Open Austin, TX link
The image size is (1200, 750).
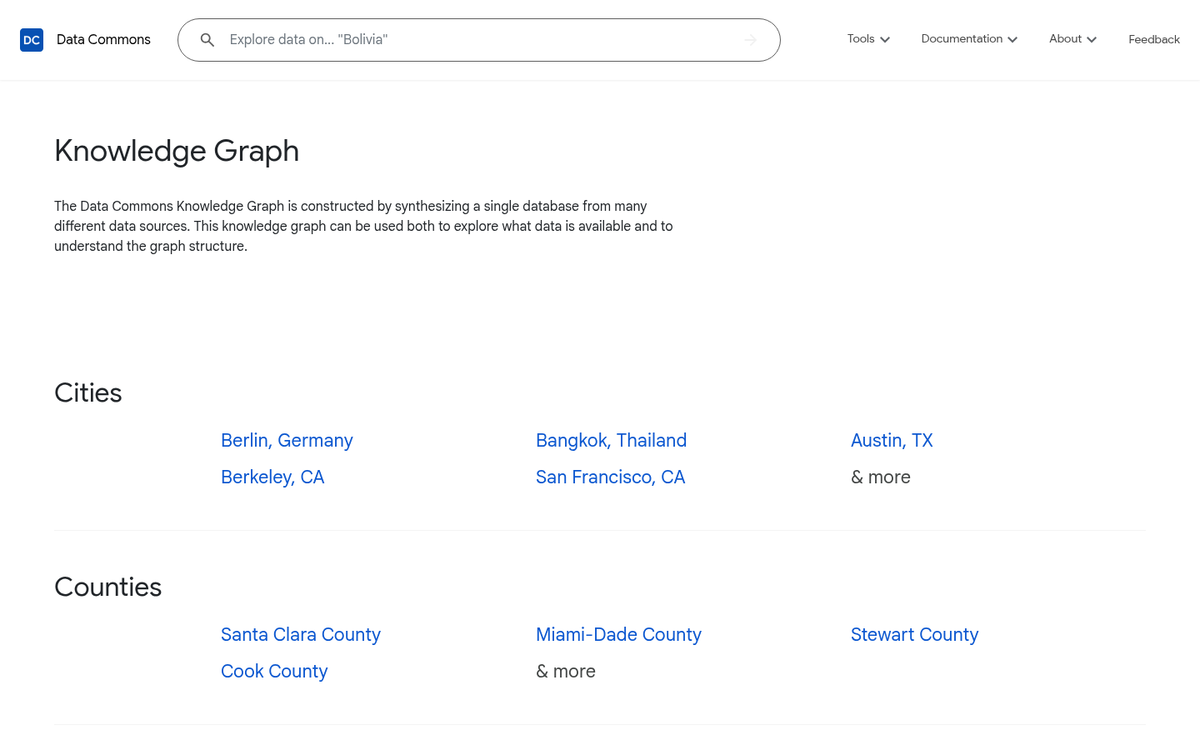click(x=891, y=440)
